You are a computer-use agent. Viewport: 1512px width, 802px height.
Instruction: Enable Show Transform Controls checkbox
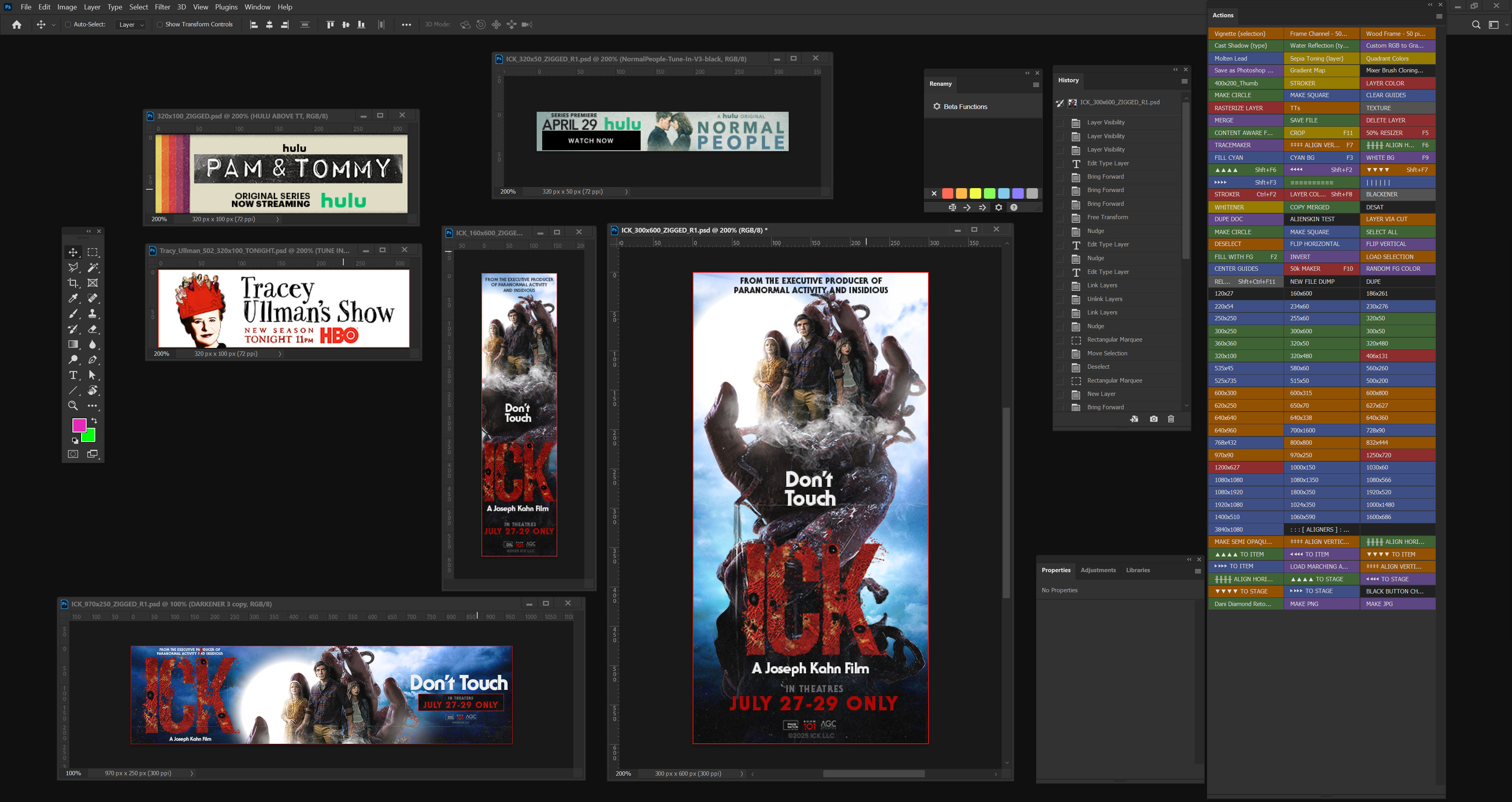pyautogui.click(x=159, y=25)
